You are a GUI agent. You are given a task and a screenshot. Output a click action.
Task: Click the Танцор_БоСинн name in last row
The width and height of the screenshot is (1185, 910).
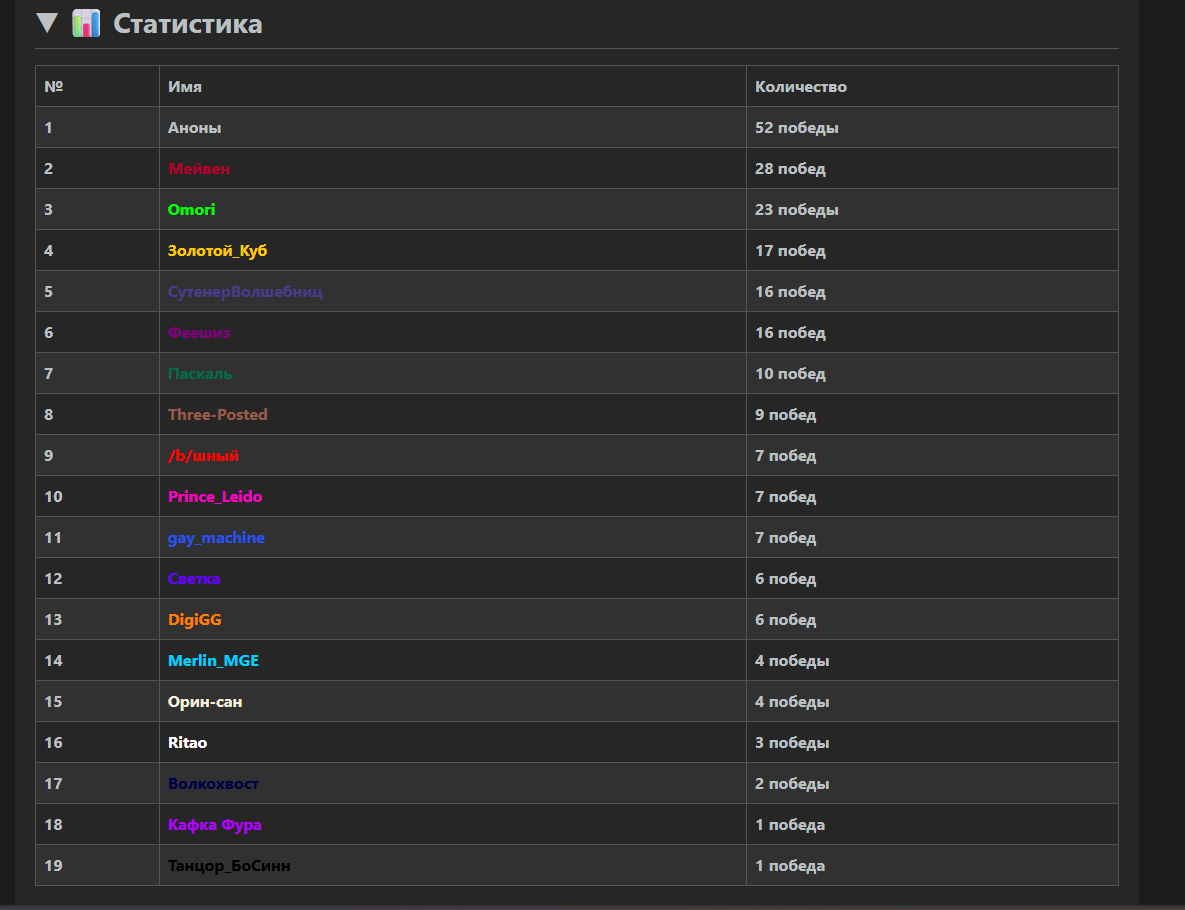(x=229, y=866)
